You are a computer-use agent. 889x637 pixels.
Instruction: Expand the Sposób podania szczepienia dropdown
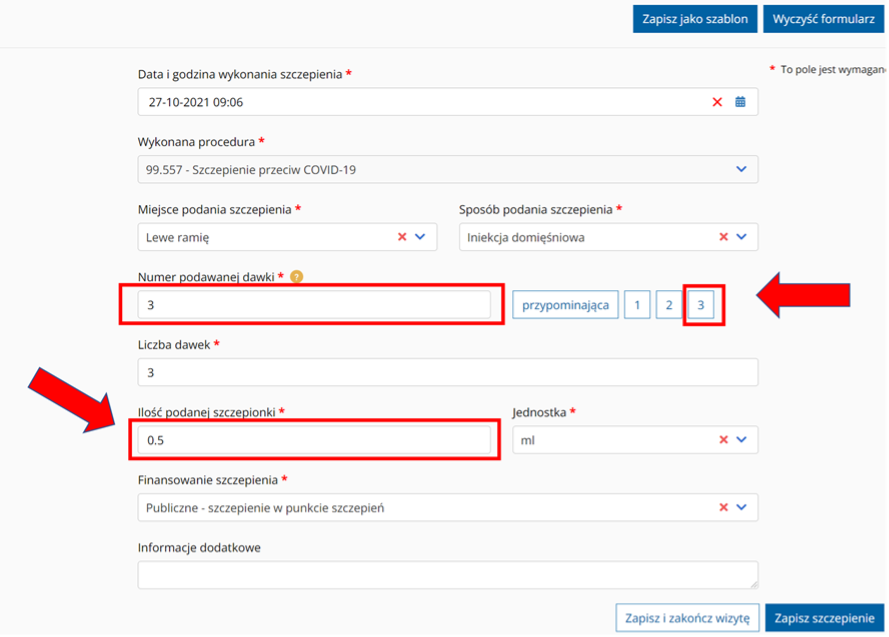point(741,237)
